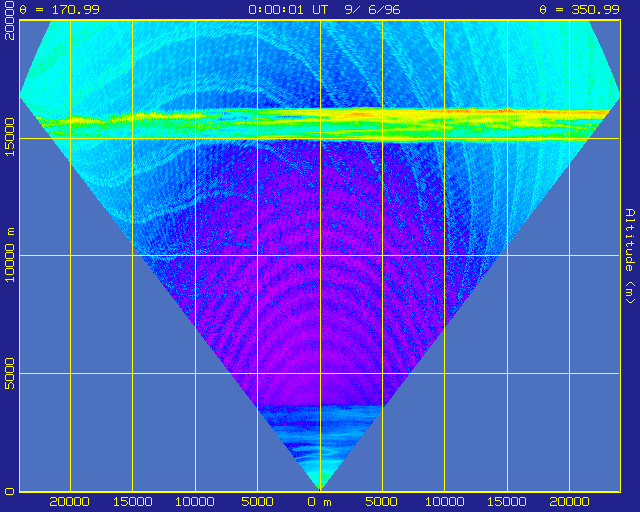Click the 0 m horizontal axis label

click(320, 502)
